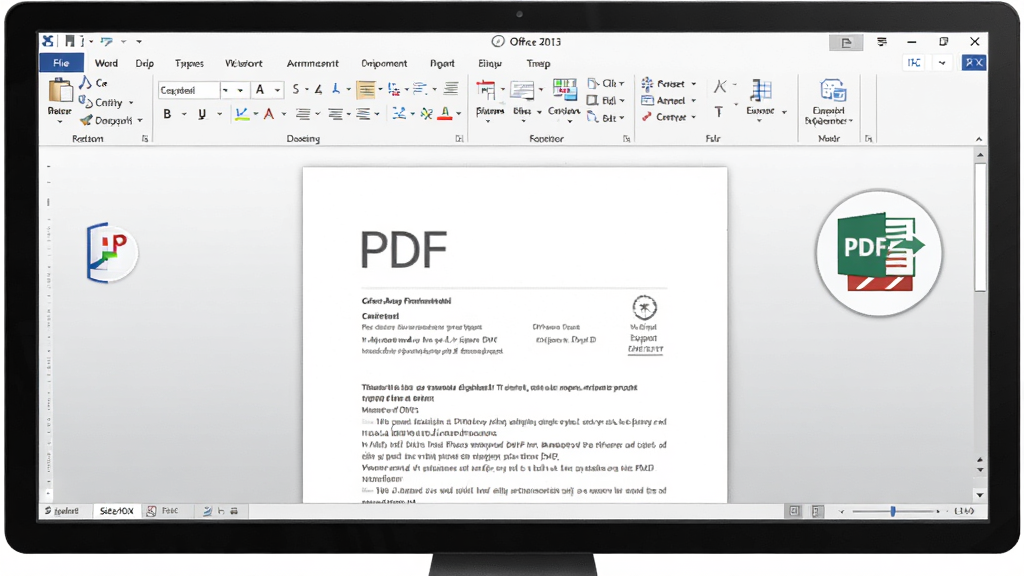Open the Rattom group dialog launcher
The width and height of the screenshot is (1024, 576).
145,138
